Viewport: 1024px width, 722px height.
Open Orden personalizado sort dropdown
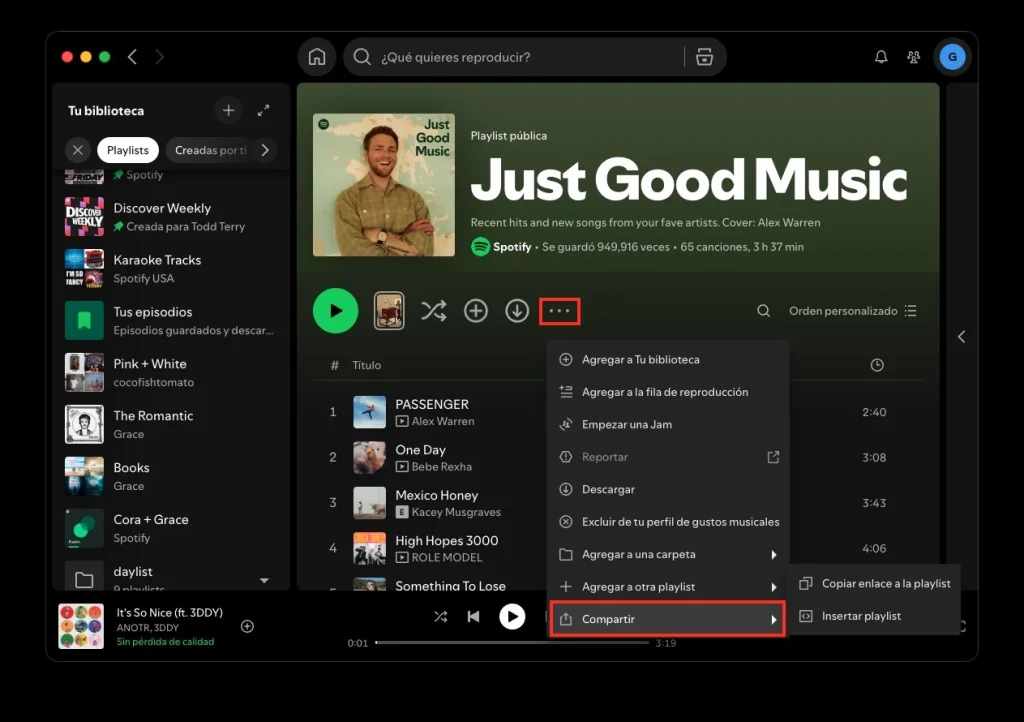coord(853,311)
